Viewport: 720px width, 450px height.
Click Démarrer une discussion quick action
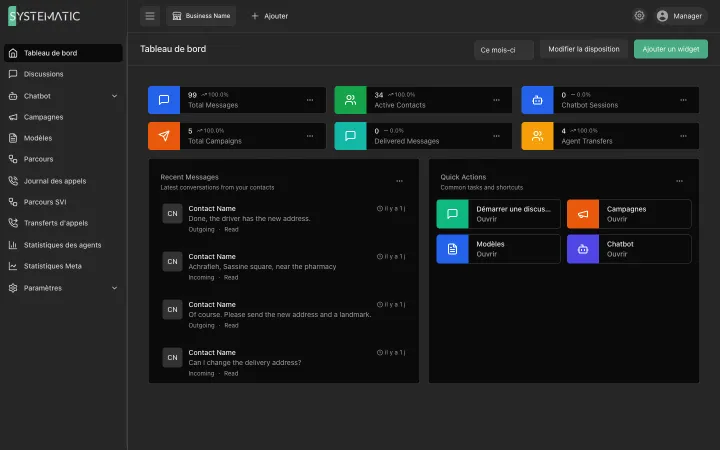[x=498, y=214]
